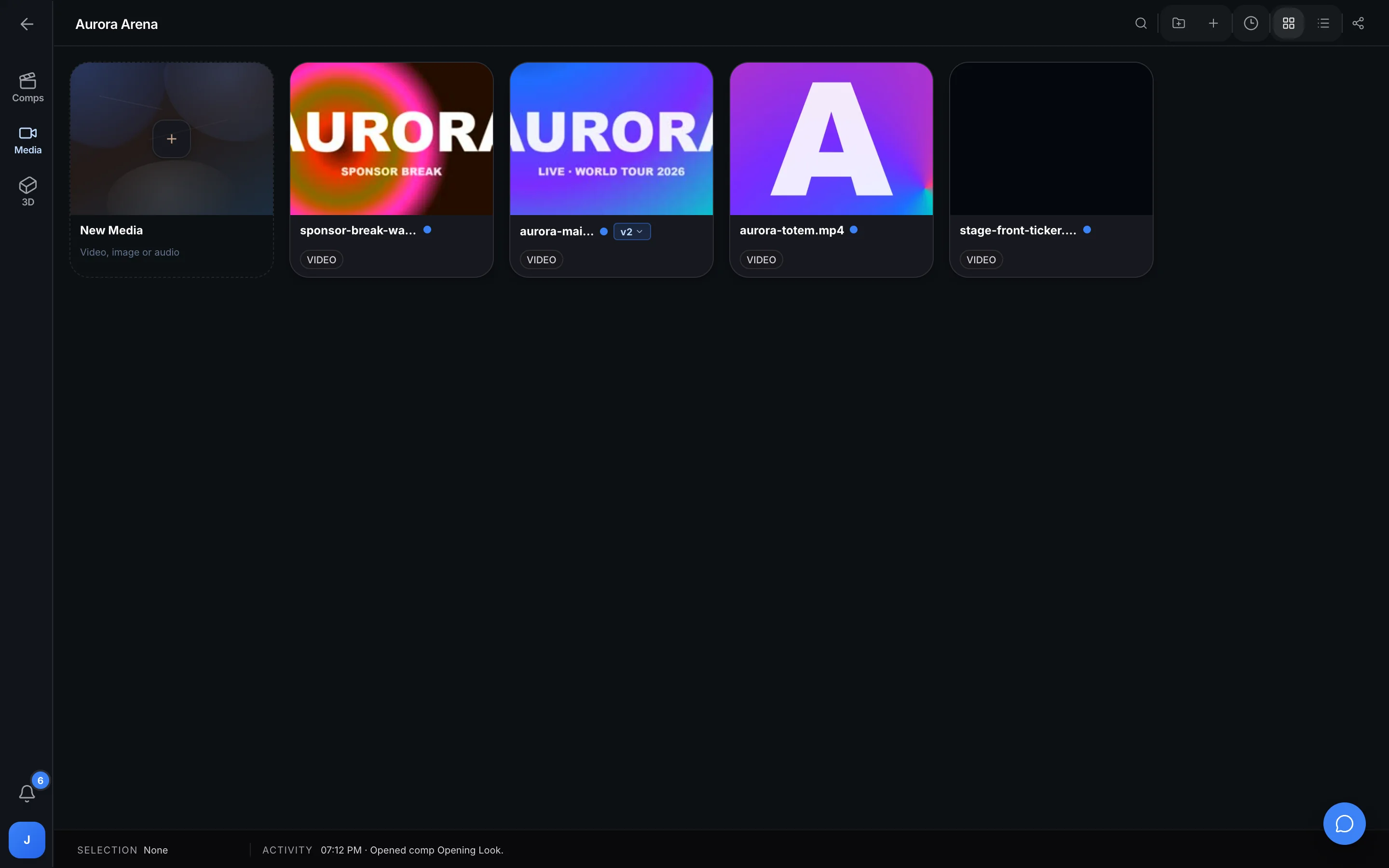Open the sponsor-break video thumbnail

(x=392, y=139)
